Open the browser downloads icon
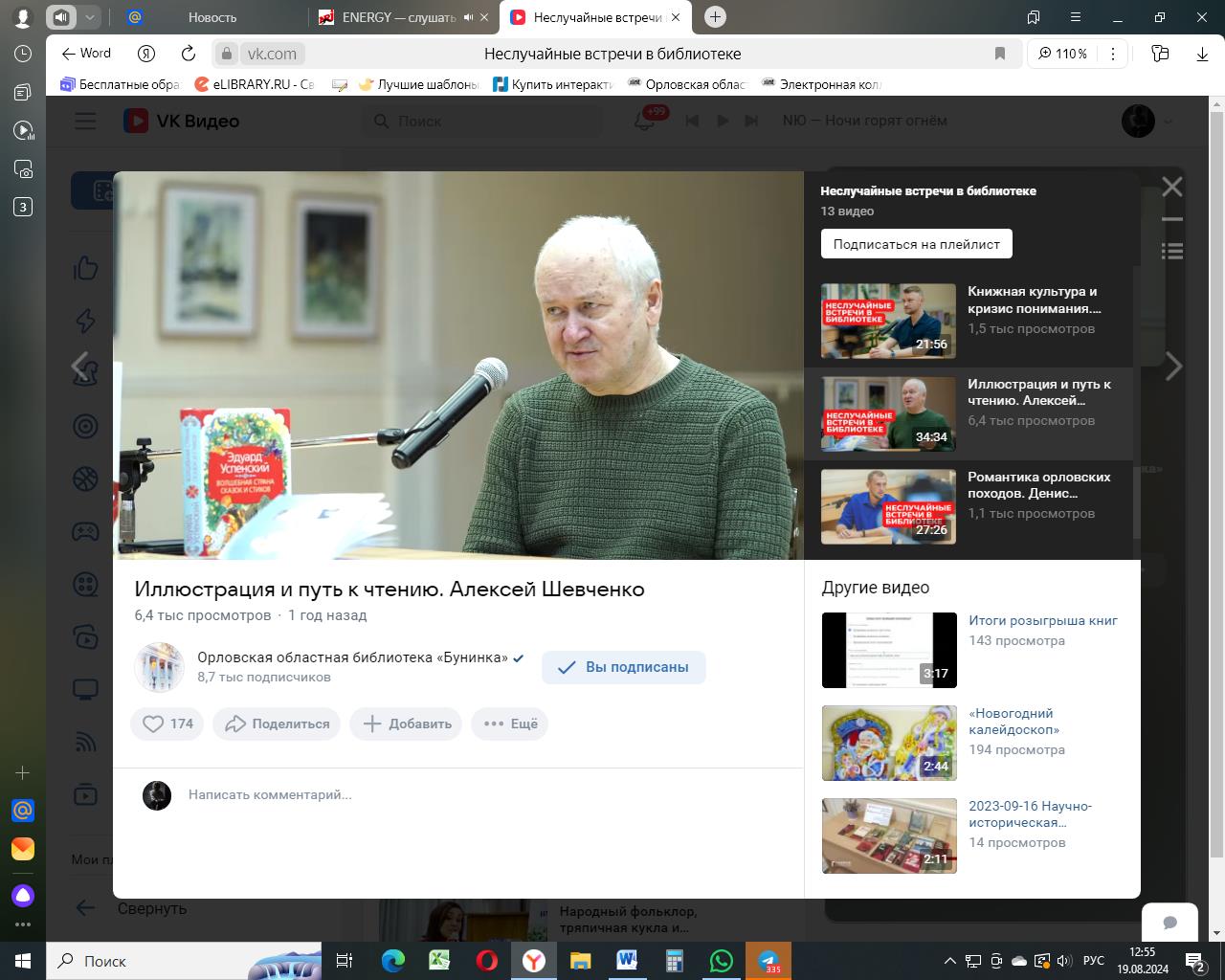Viewport: 1225px width, 980px height. [x=1202, y=54]
